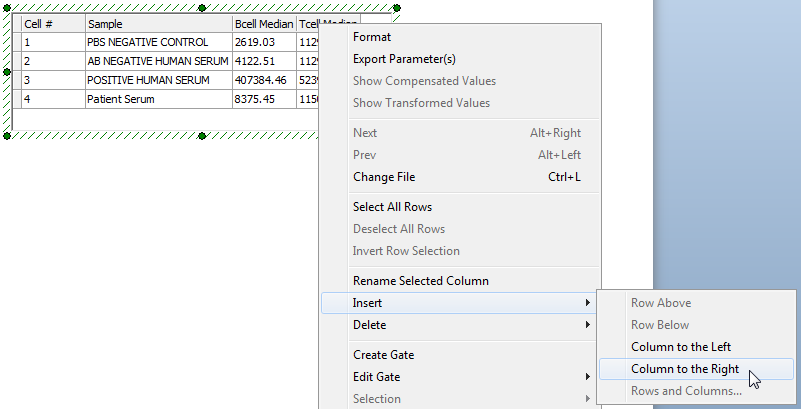Click the 407384.46 Bcell Median value
Image resolution: width=801 pixels, height=409 pixels.
(263, 80)
